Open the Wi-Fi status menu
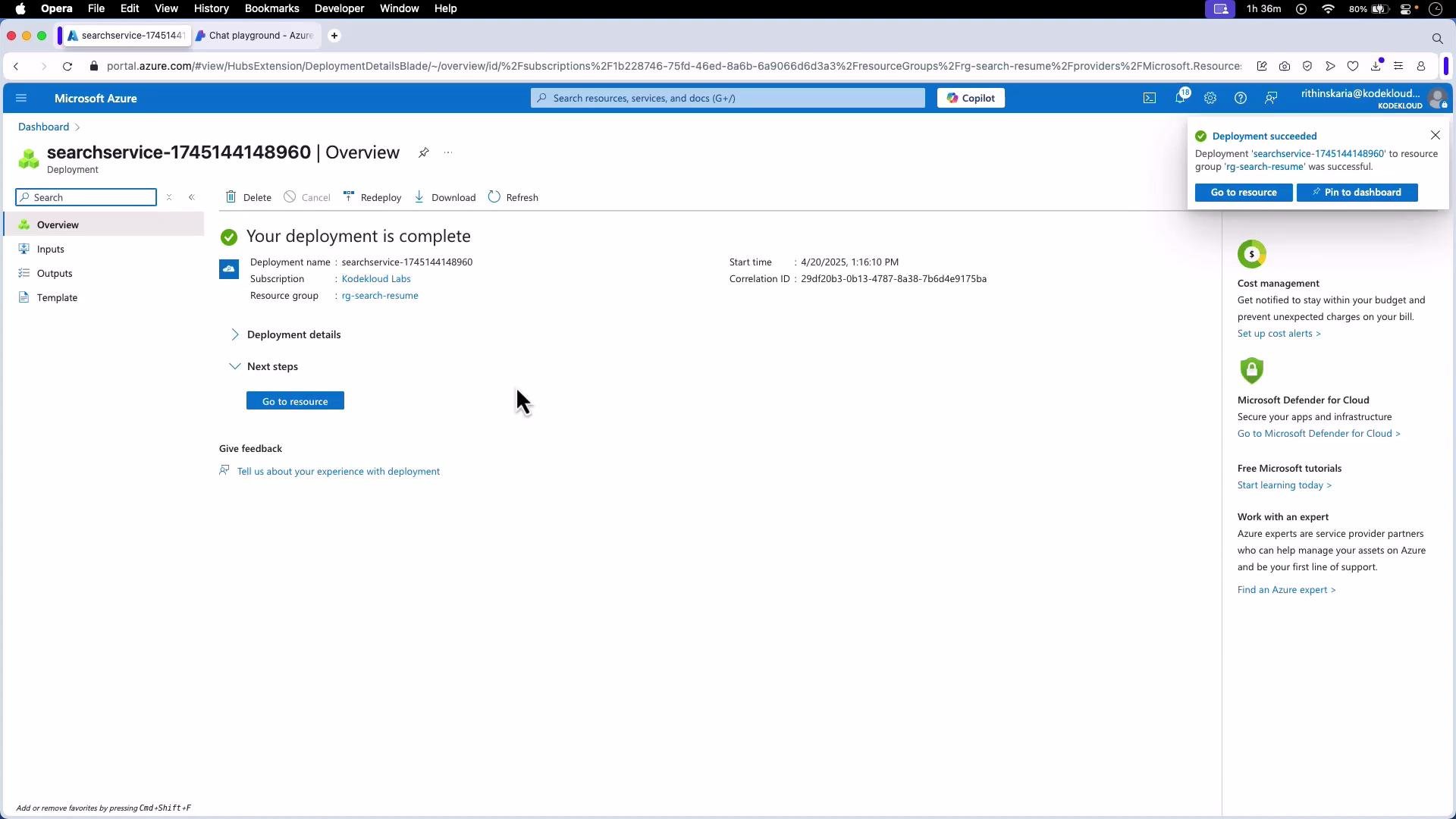This screenshot has height=819, width=1456. (1328, 8)
